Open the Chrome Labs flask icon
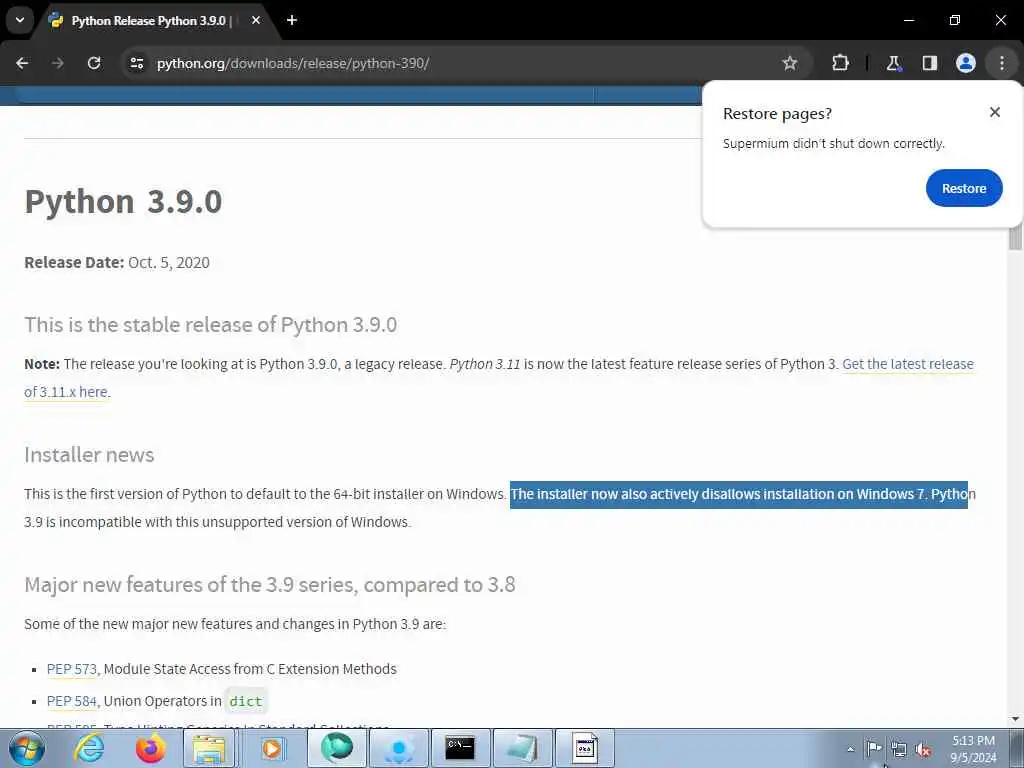The width and height of the screenshot is (1024, 768). click(893, 63)
